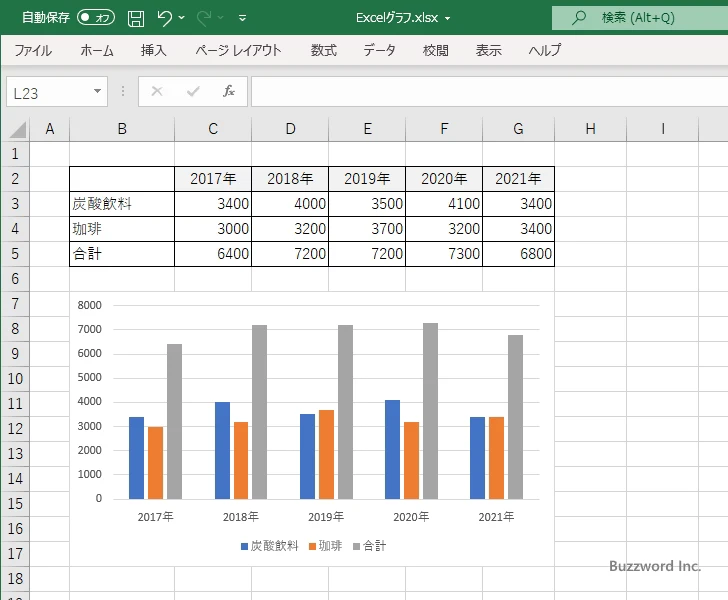The width and height of the screenshot is (728, 600).
Task: Select the 2019年 table header cell
Action: tap(367, 179)
